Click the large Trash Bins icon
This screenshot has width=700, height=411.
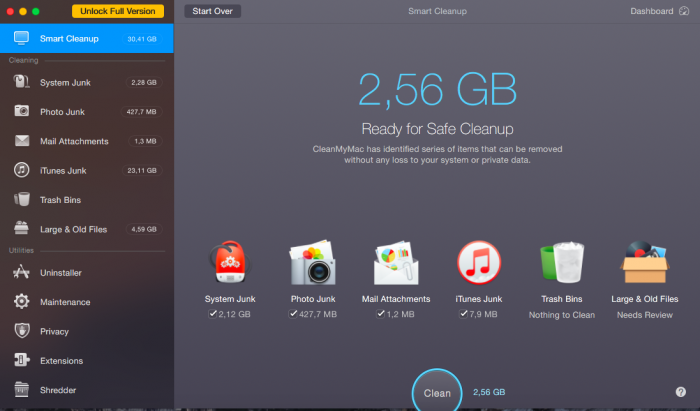pyautogui.click(x=562, y=263)
